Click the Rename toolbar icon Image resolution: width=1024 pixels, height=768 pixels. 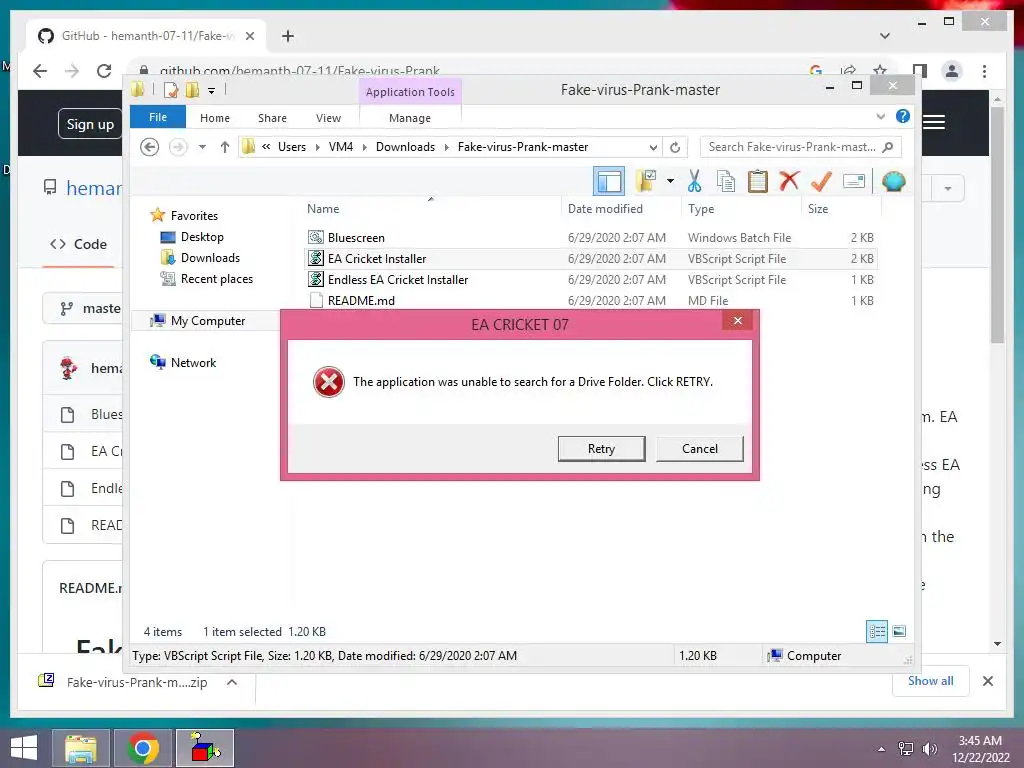coord(854,181)
